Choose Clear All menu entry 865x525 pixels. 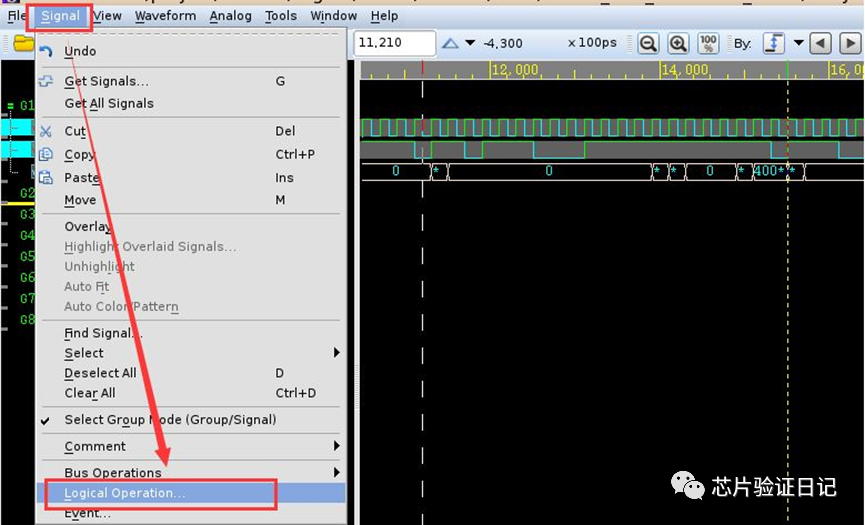191,393
